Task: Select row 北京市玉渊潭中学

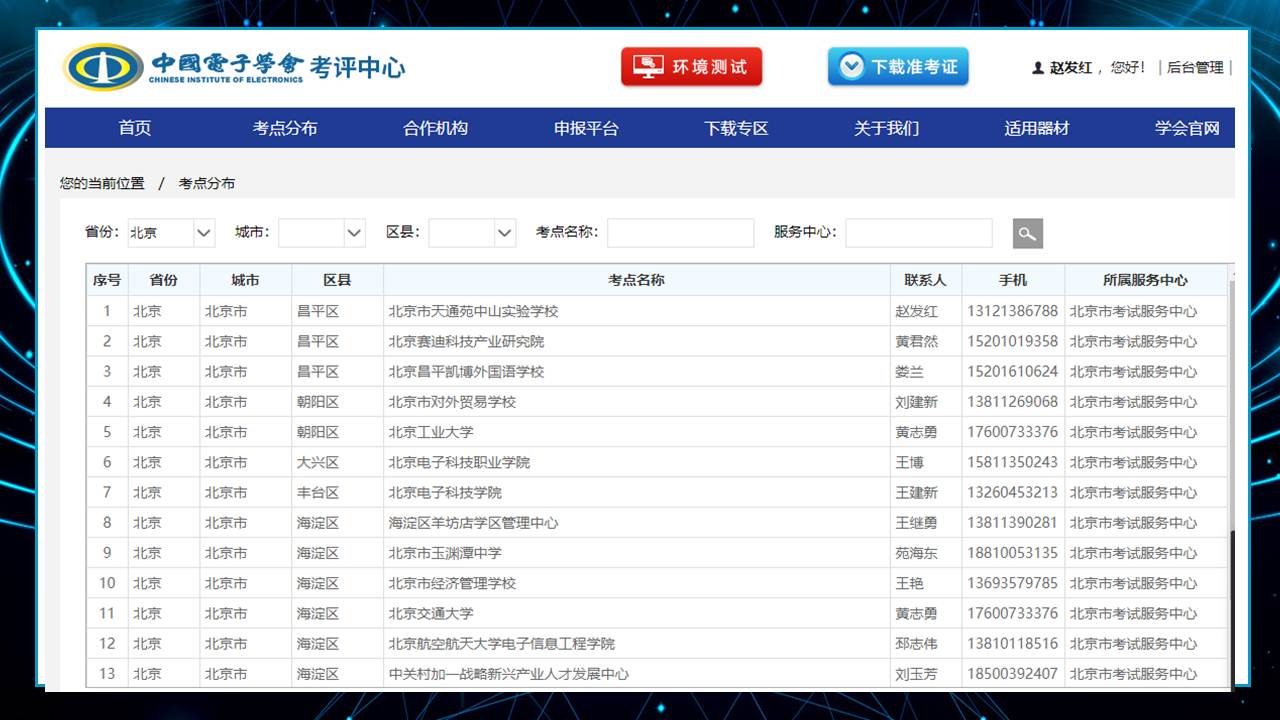Action: pos(657,552)
